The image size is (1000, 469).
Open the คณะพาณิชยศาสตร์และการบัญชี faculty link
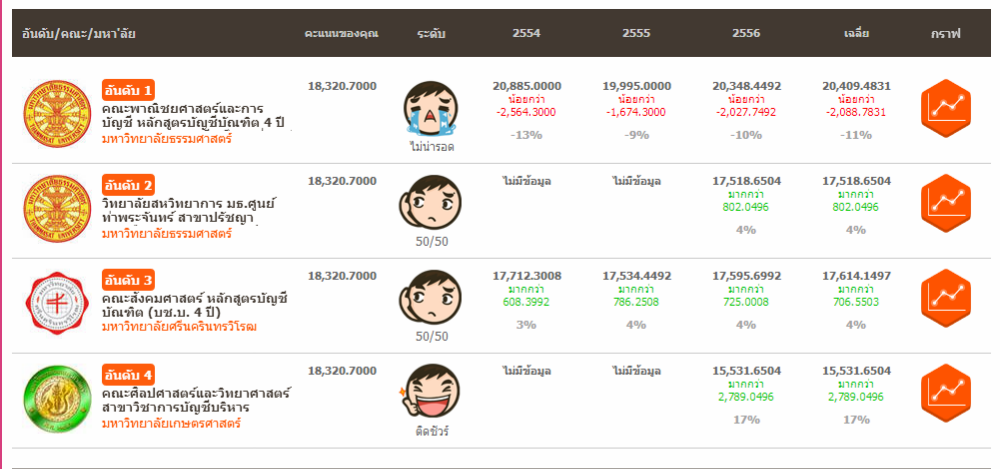pos(194,115)
